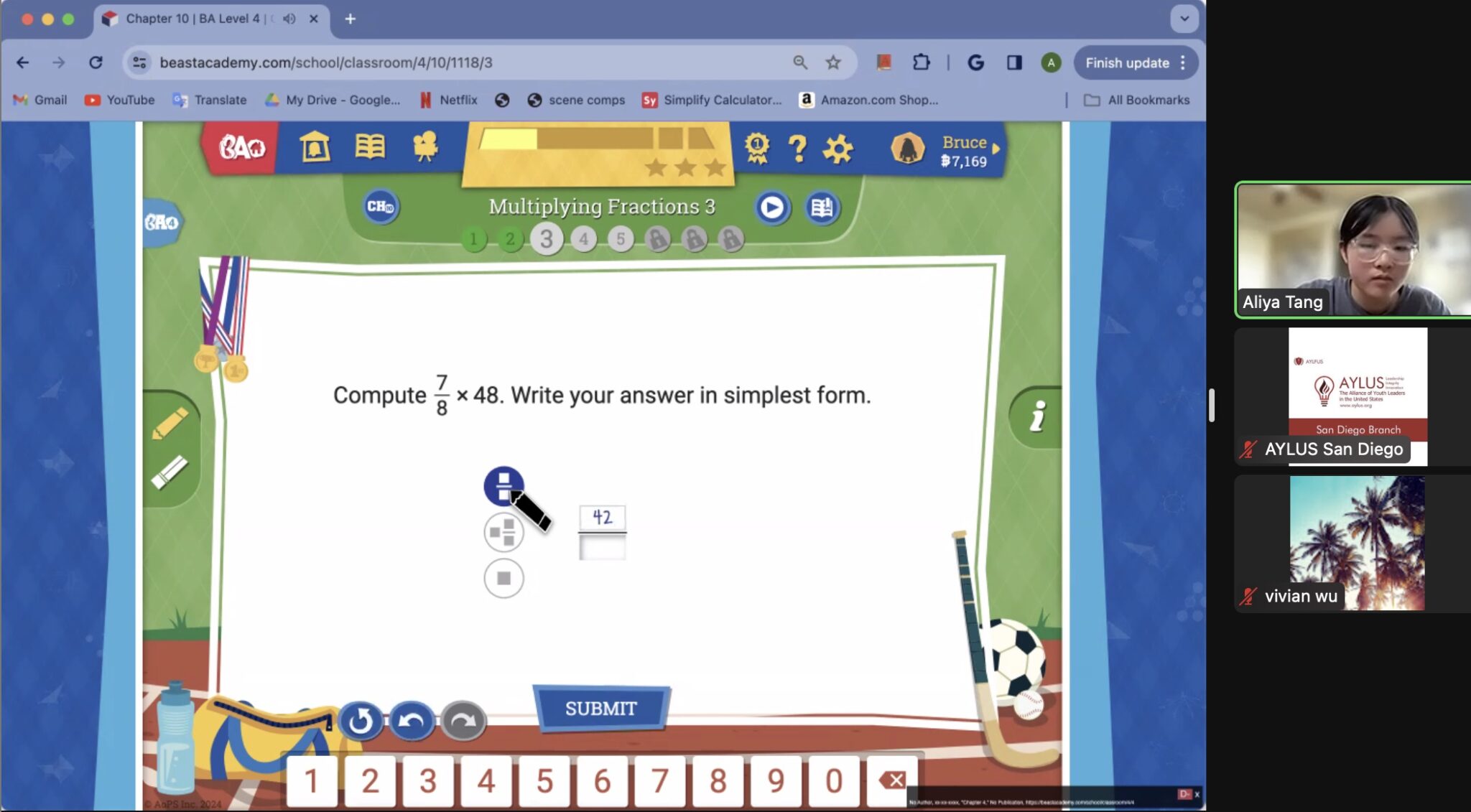Undo the last action
This screenshot has height=812, width=1471.
coord(412,722)
